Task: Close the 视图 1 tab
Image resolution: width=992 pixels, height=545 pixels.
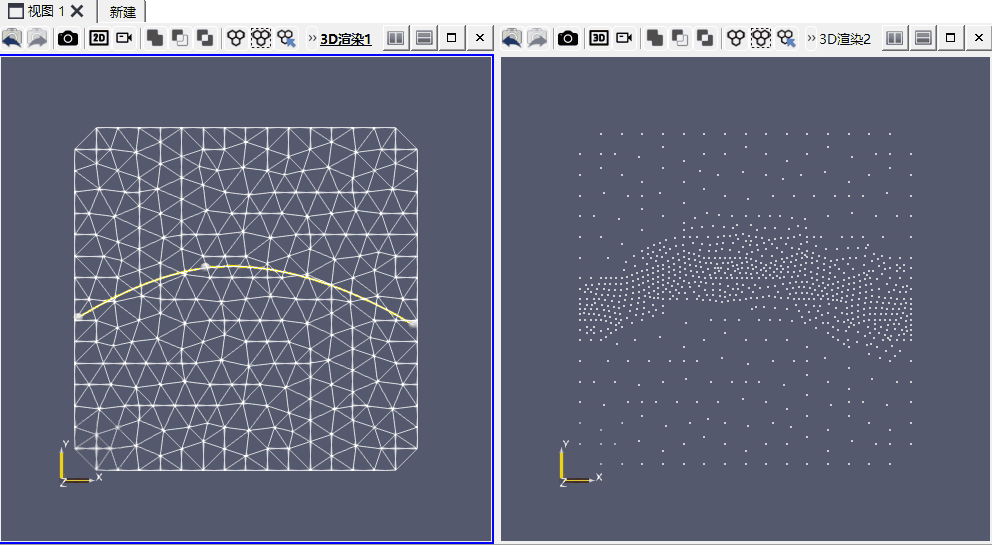Action: 77,11
